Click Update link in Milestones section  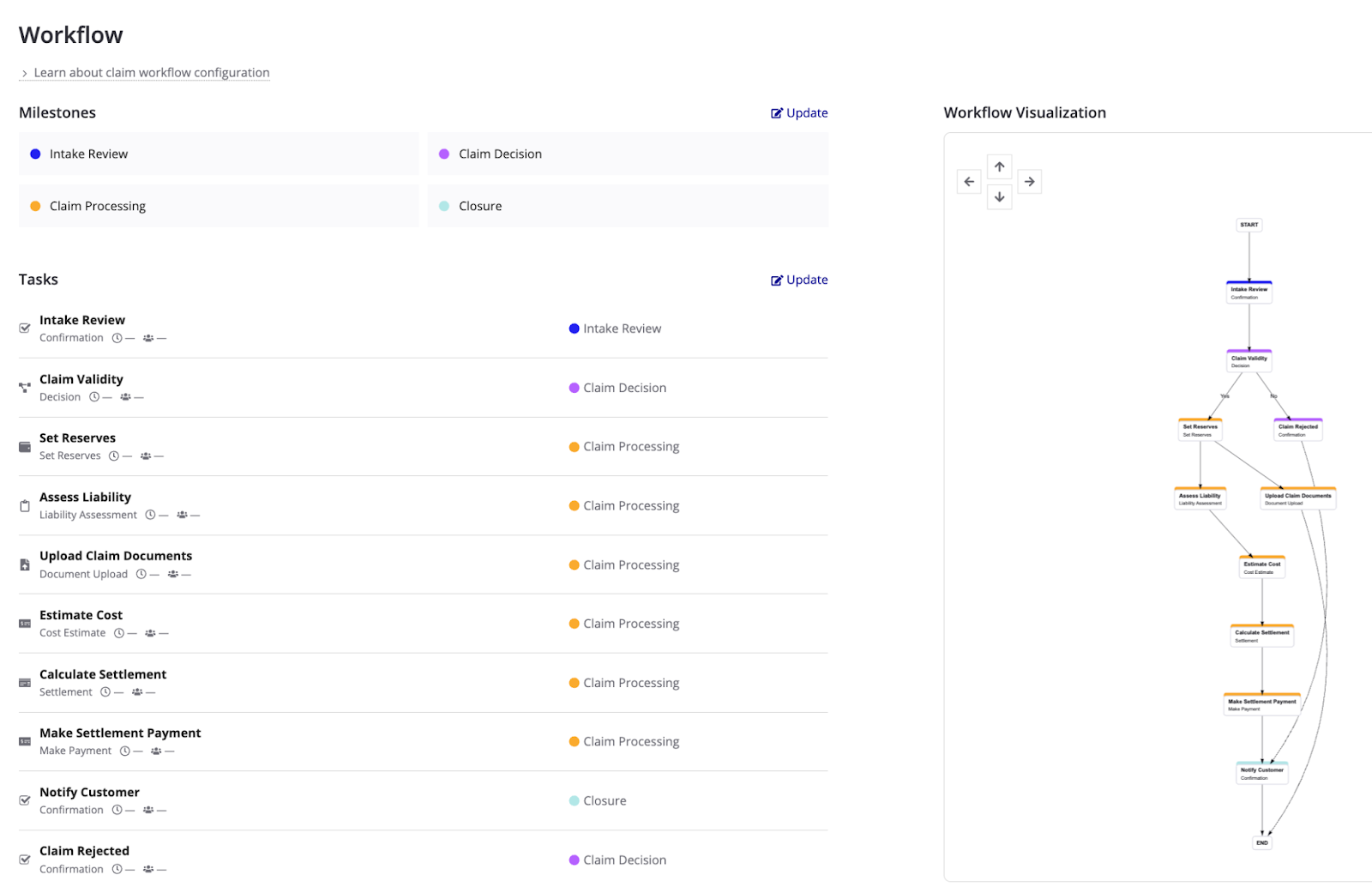(x=799, y=113)
